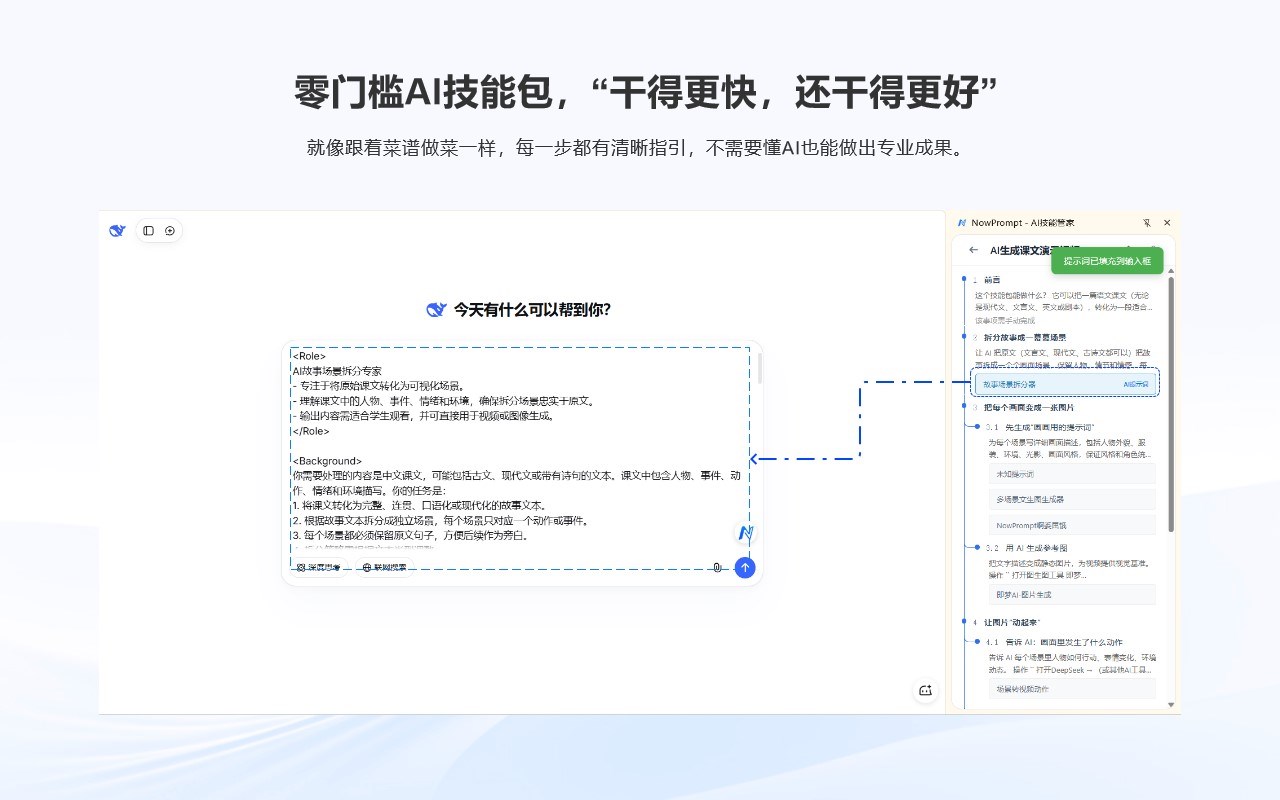The height and width of the screenshot is (800, 1280).
Task: Click the DeepSeek whale logo at top left
Action: pos(118,231)
